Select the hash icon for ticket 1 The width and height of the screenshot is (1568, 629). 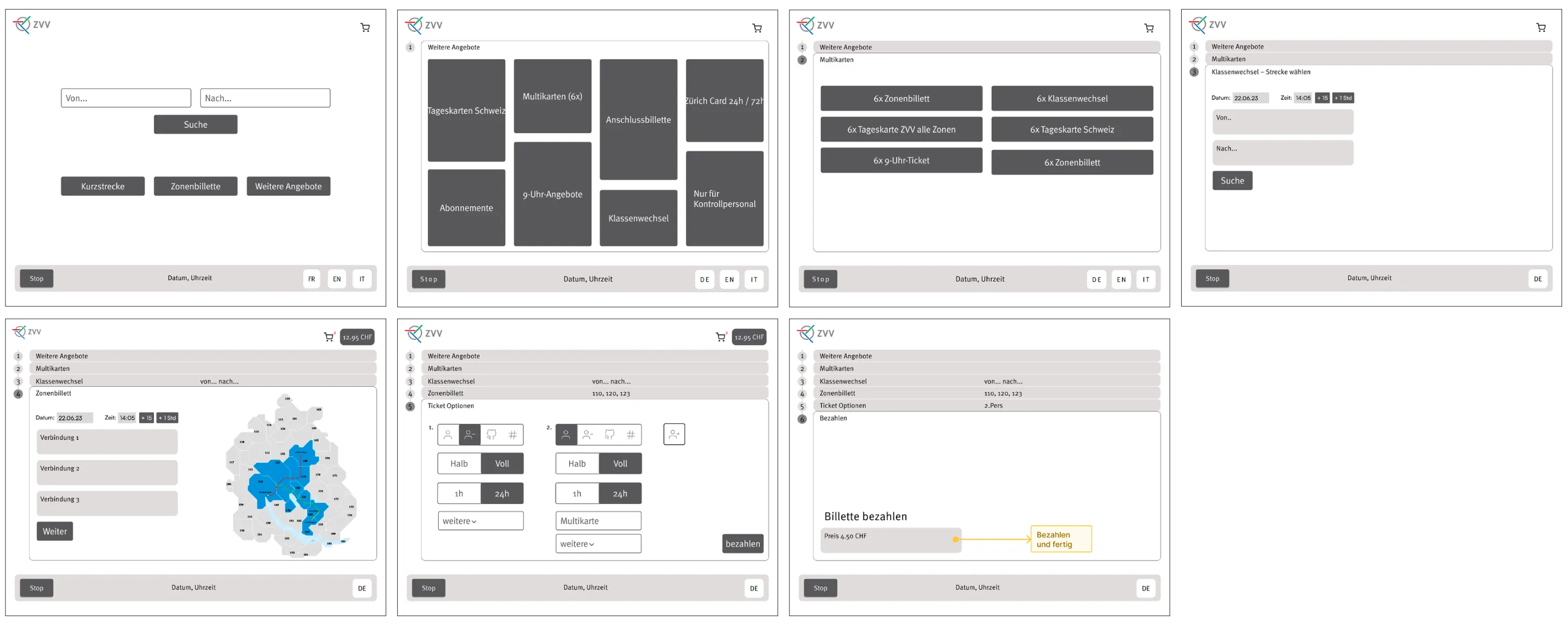click(x=513, y=434)
